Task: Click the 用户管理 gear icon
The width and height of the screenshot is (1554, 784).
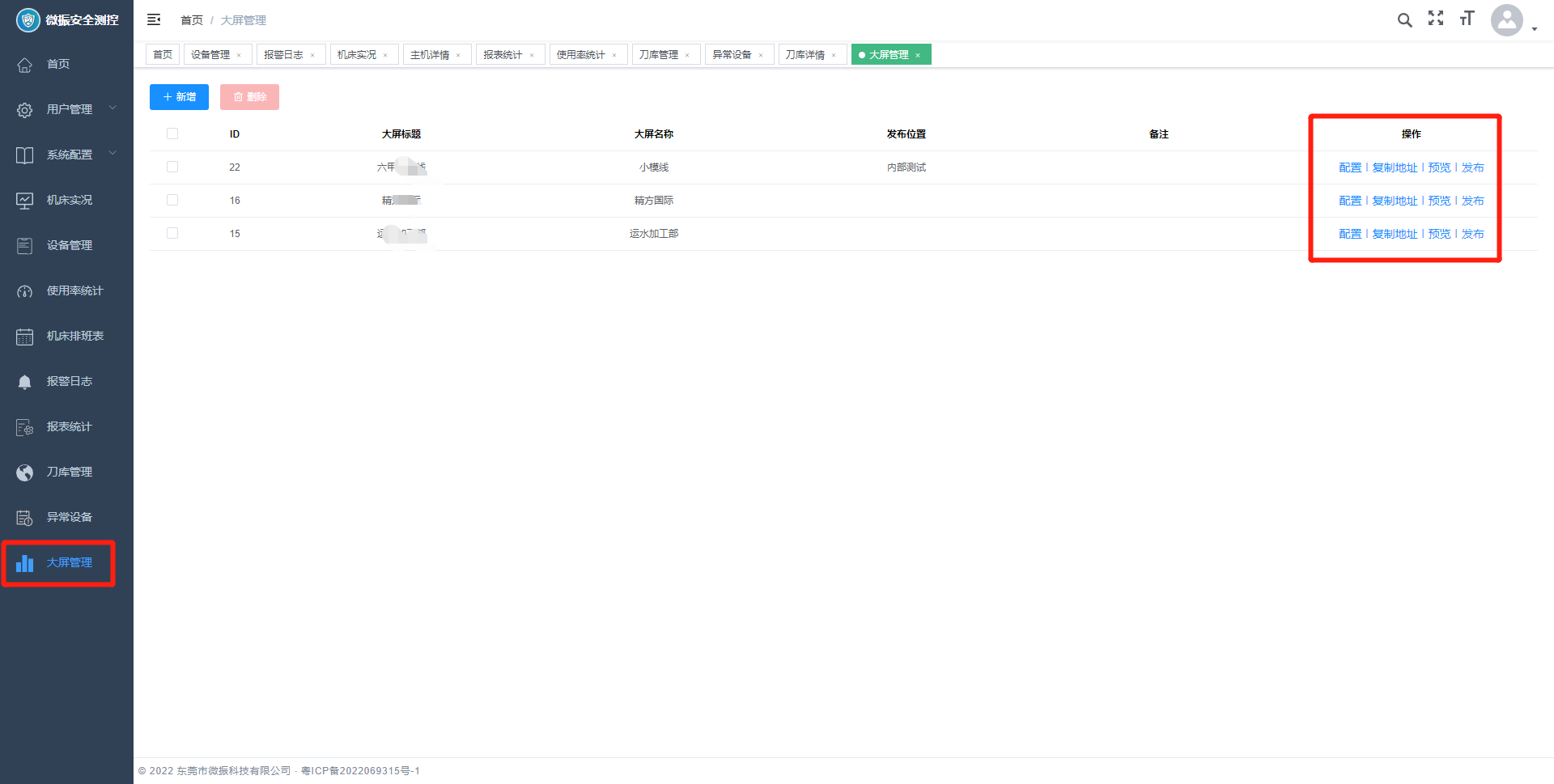Action: tap(25, 110)
